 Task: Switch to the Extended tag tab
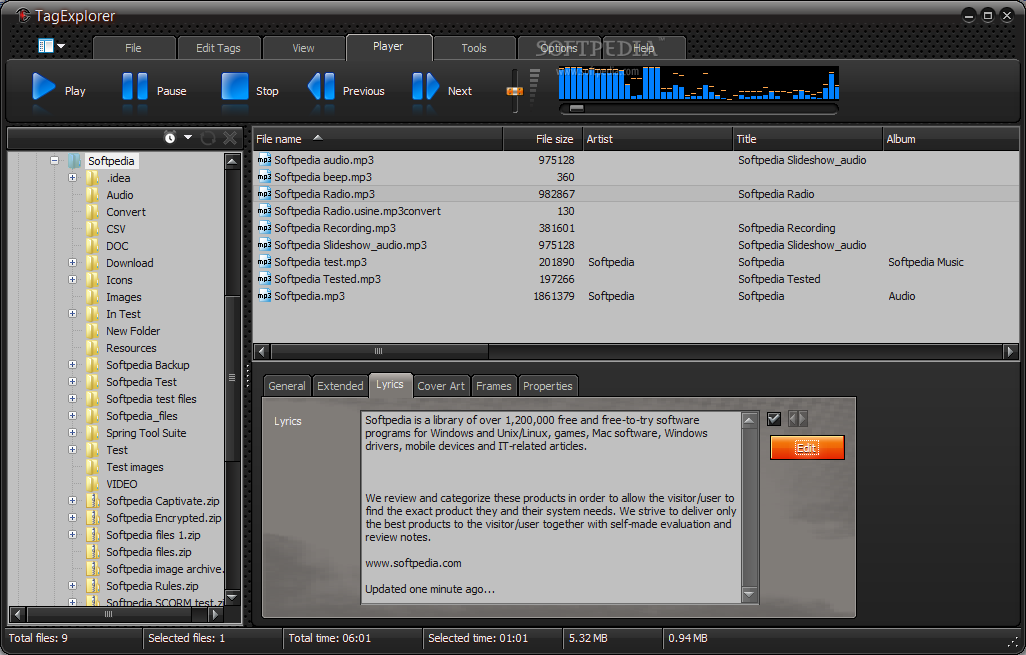(340, 386)
